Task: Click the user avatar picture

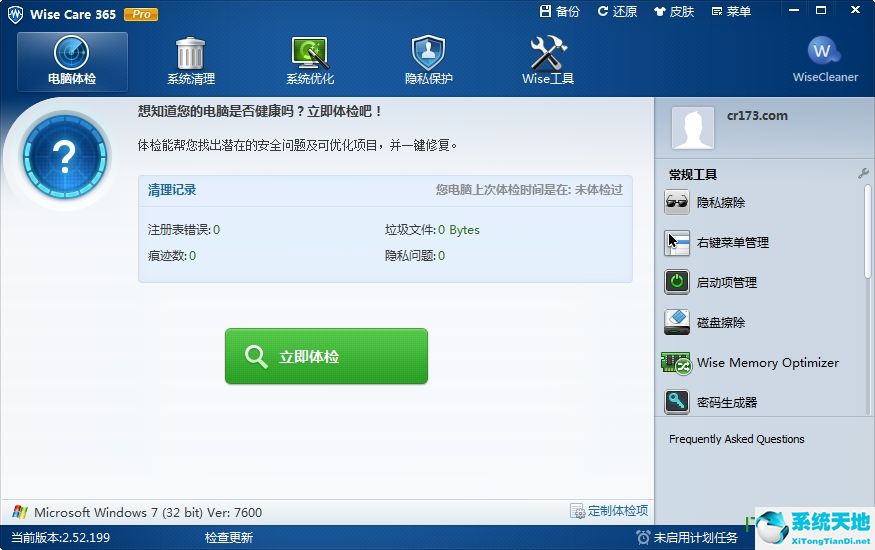Action: pos(693,128)
